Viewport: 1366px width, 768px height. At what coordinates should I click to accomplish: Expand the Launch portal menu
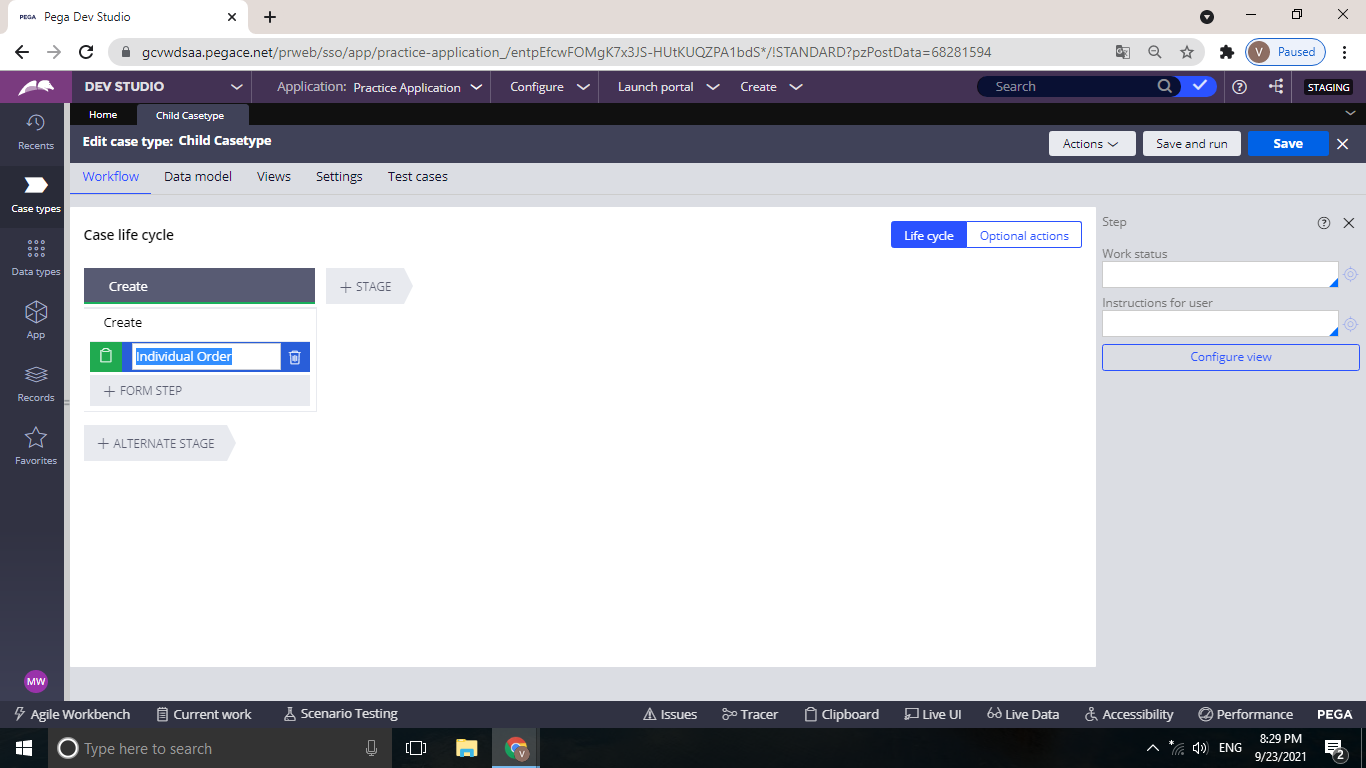pyautogui.click(x=668, y=87)
